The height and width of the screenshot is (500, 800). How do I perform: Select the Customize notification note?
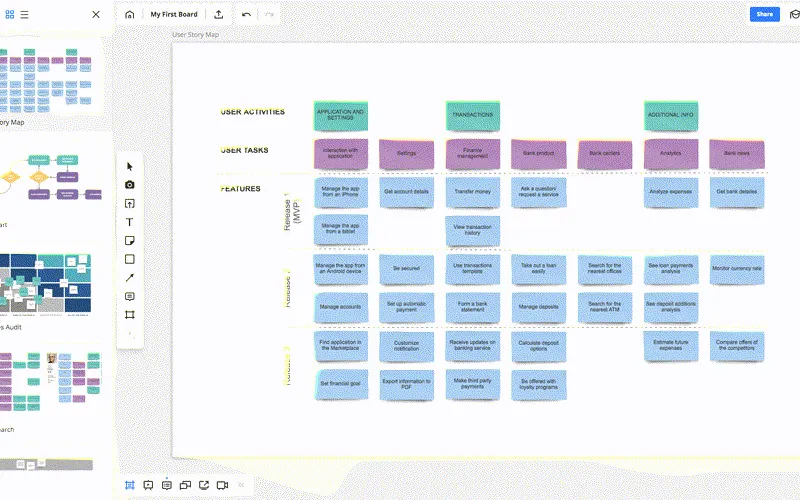(x=407, y=346)
